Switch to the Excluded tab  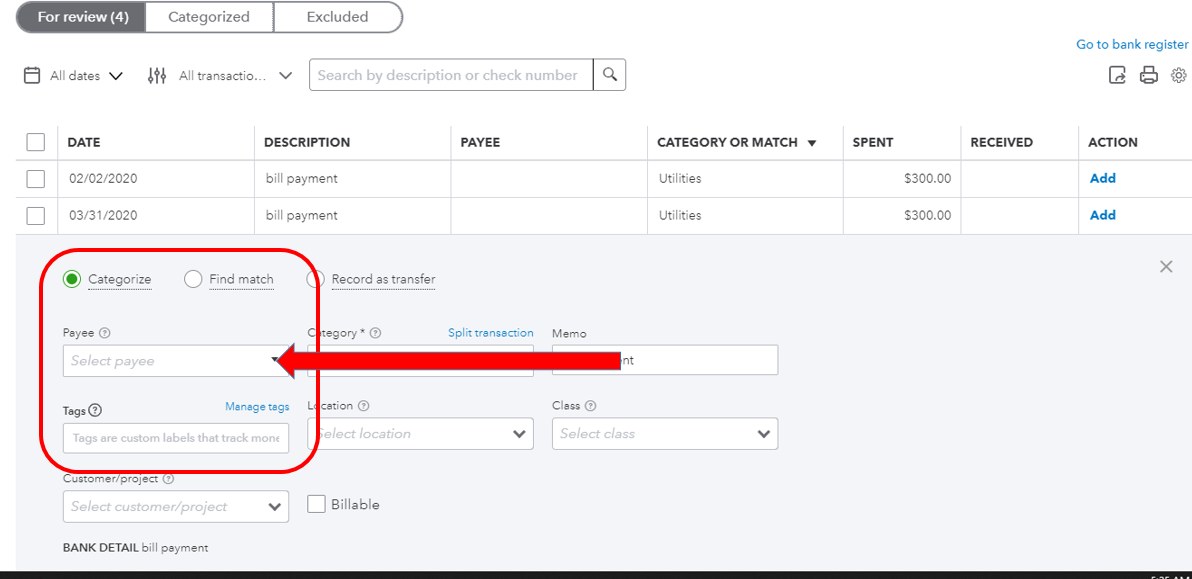[x=337, y=17]
